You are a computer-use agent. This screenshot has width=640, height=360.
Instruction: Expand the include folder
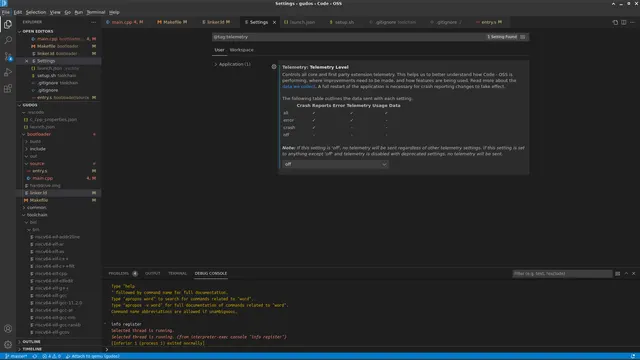point(37,149)
